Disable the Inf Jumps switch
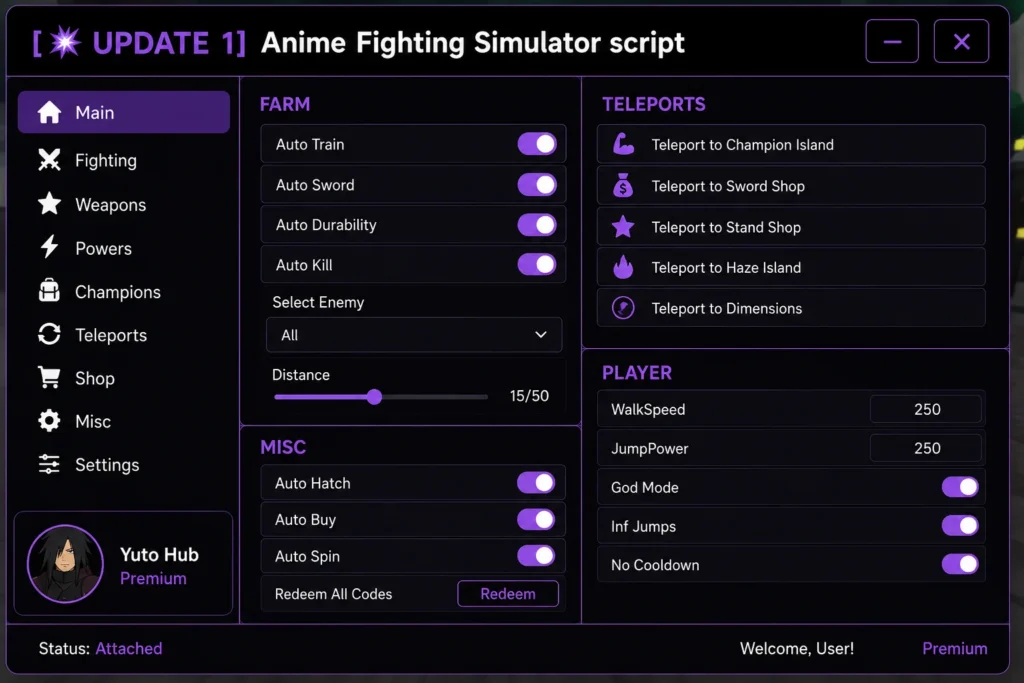This screenshot has width=1024, height=683. [960, 526]
